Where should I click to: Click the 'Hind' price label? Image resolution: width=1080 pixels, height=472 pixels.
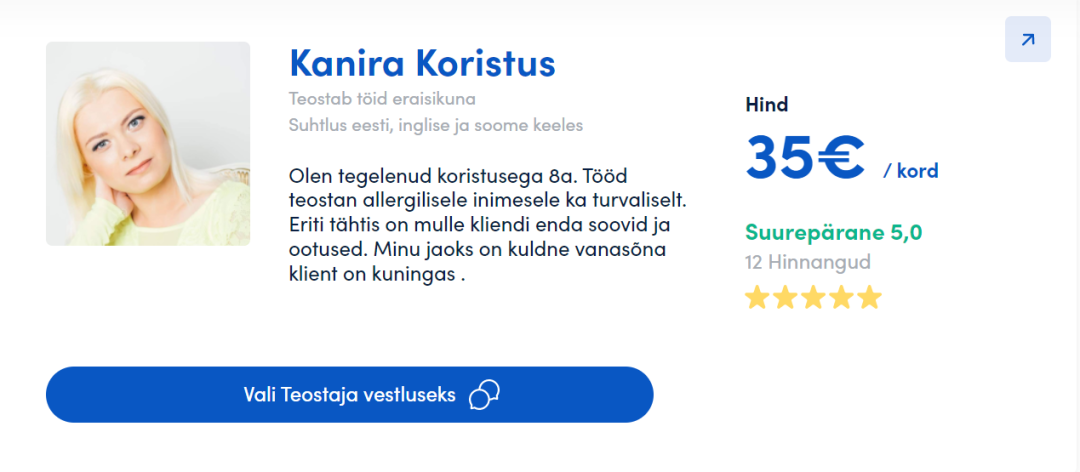click(x=767, y=105)
